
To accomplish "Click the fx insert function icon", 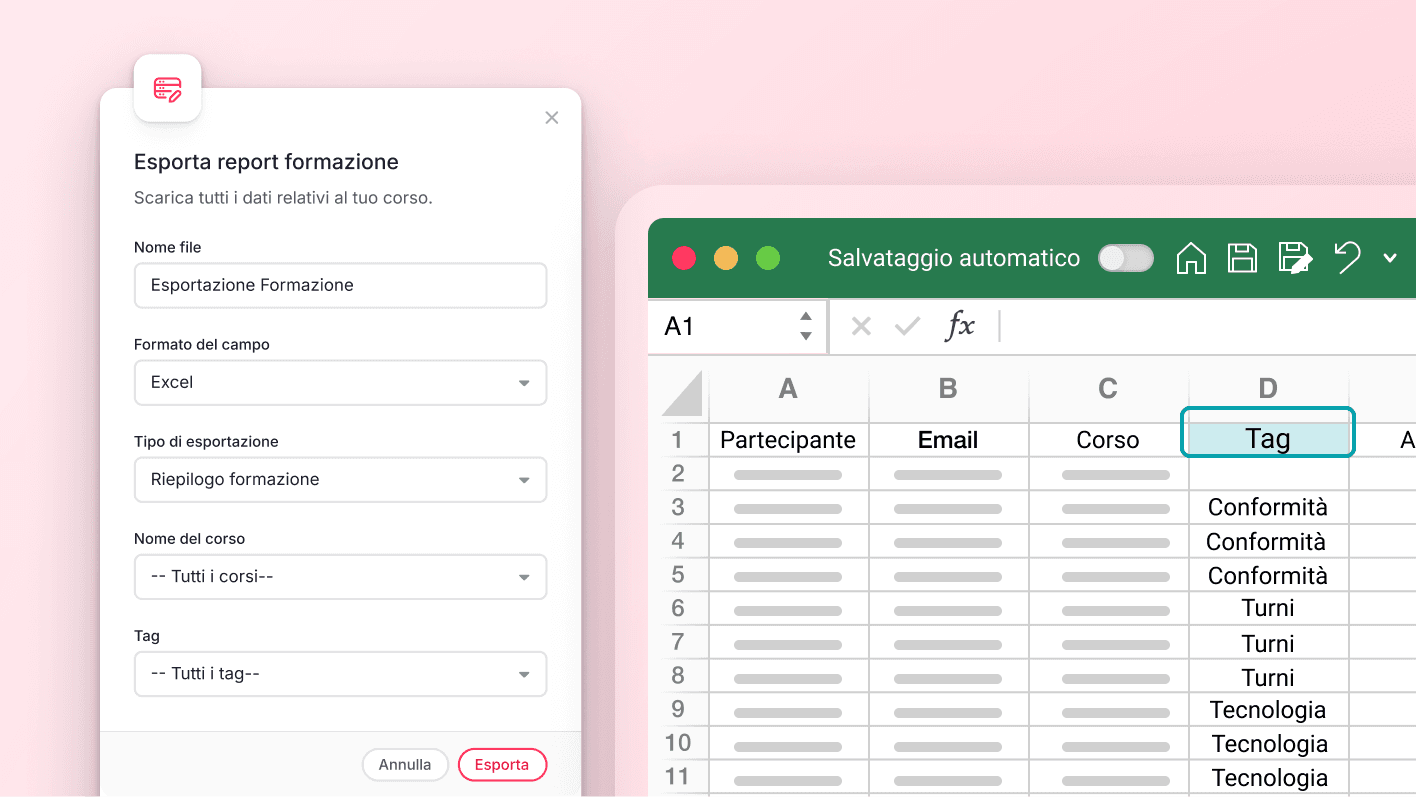I will [960, 326].
